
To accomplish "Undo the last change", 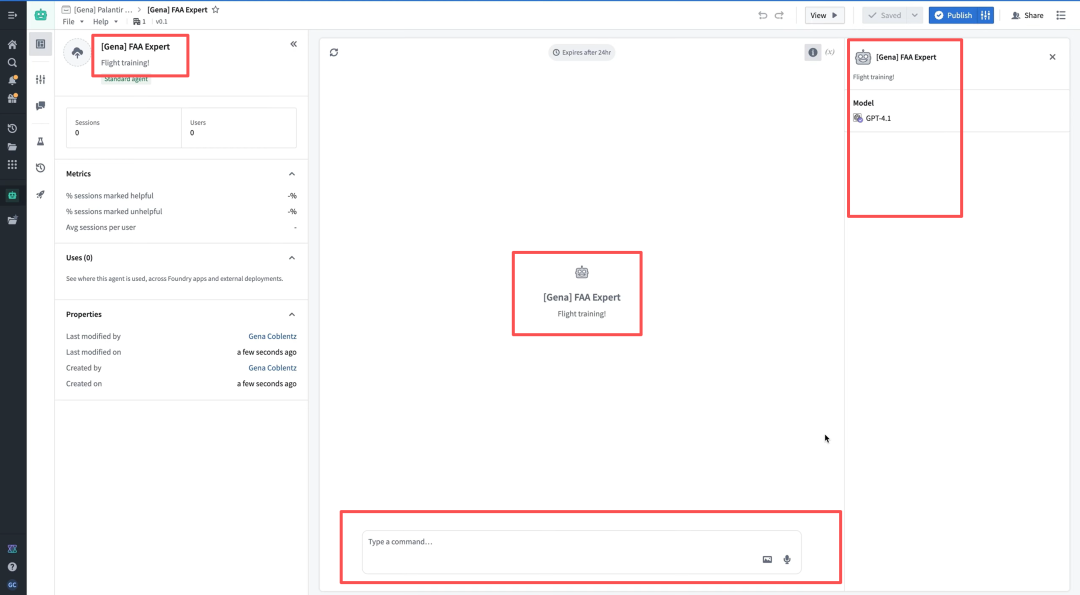I will (762, 15).
